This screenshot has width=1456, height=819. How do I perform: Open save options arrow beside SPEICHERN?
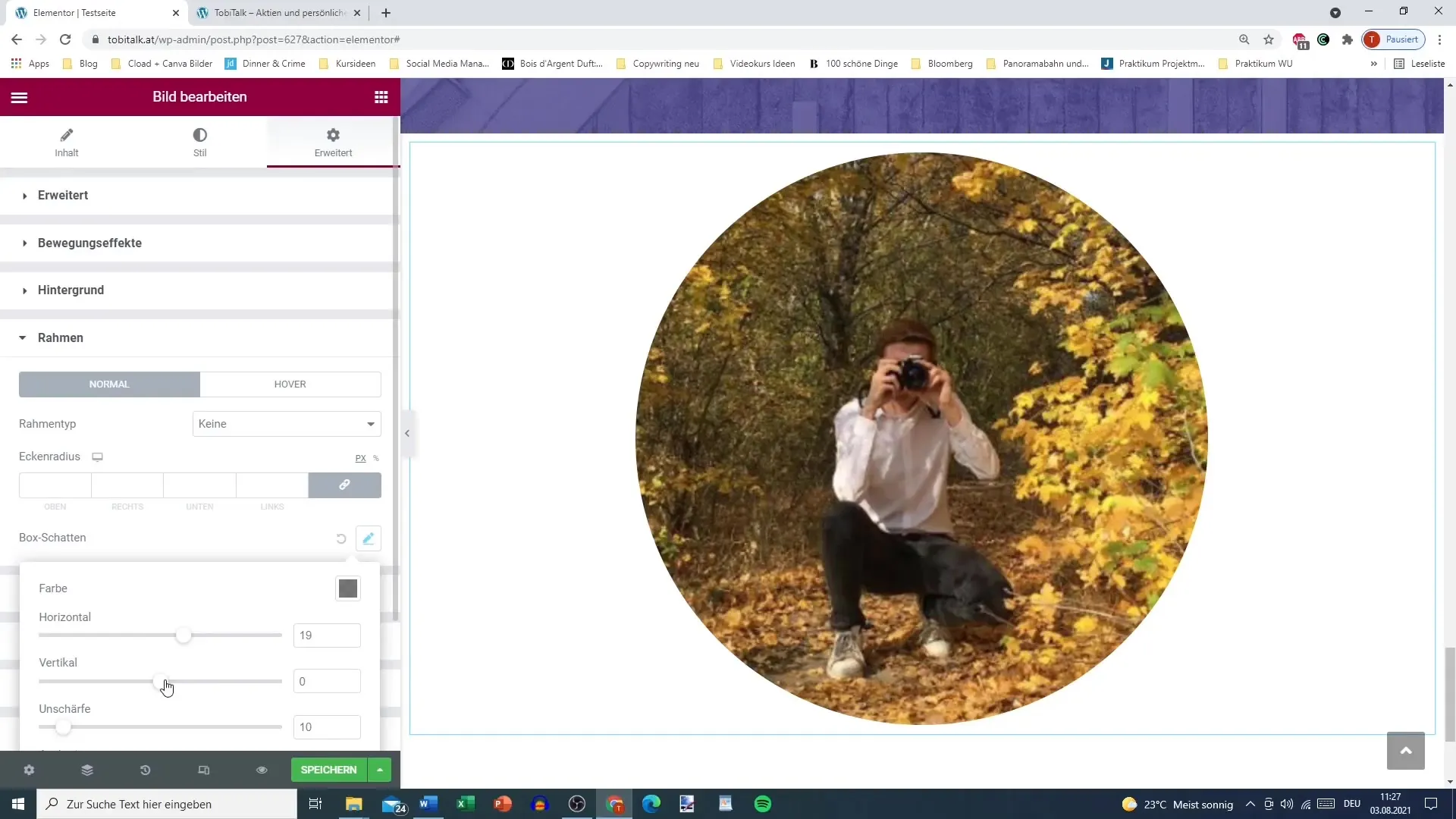[380, 770]
